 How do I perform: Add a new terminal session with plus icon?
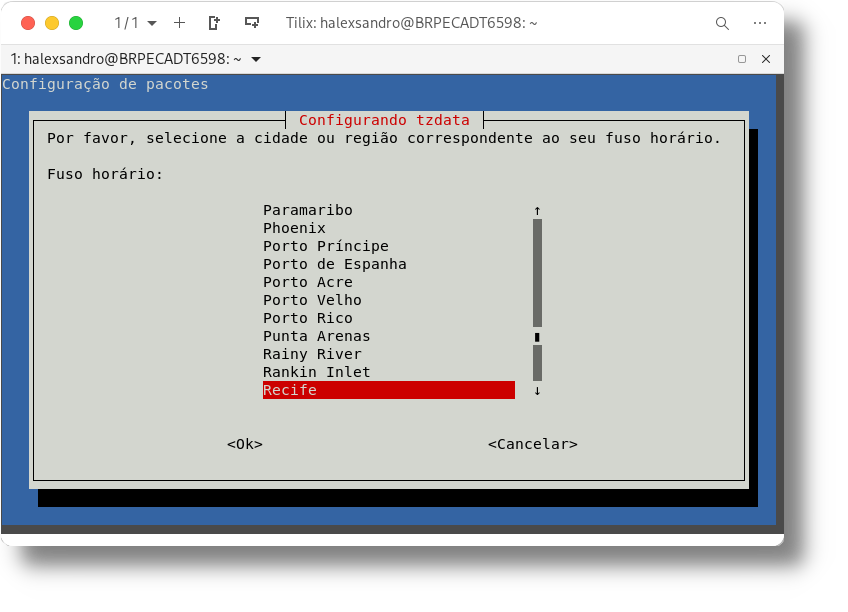click(179, 23)
